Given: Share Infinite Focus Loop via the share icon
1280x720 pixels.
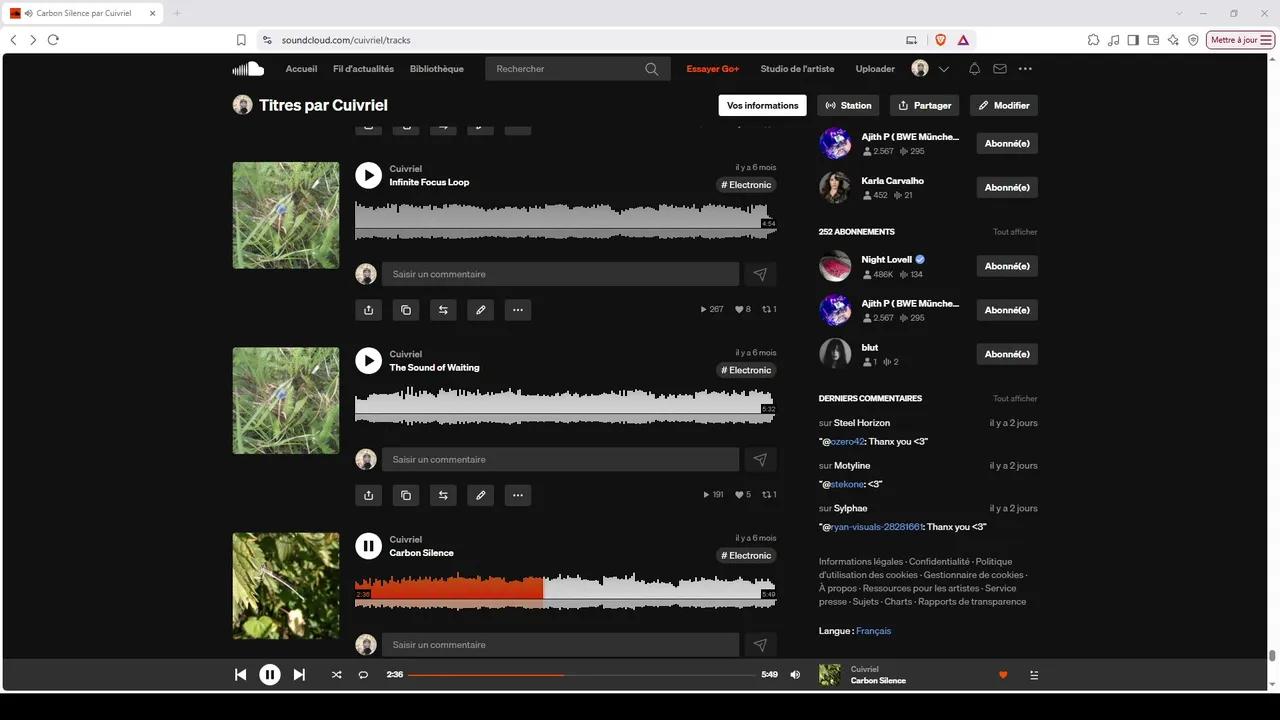Looking at the screenshot, I should click(368, 310).
